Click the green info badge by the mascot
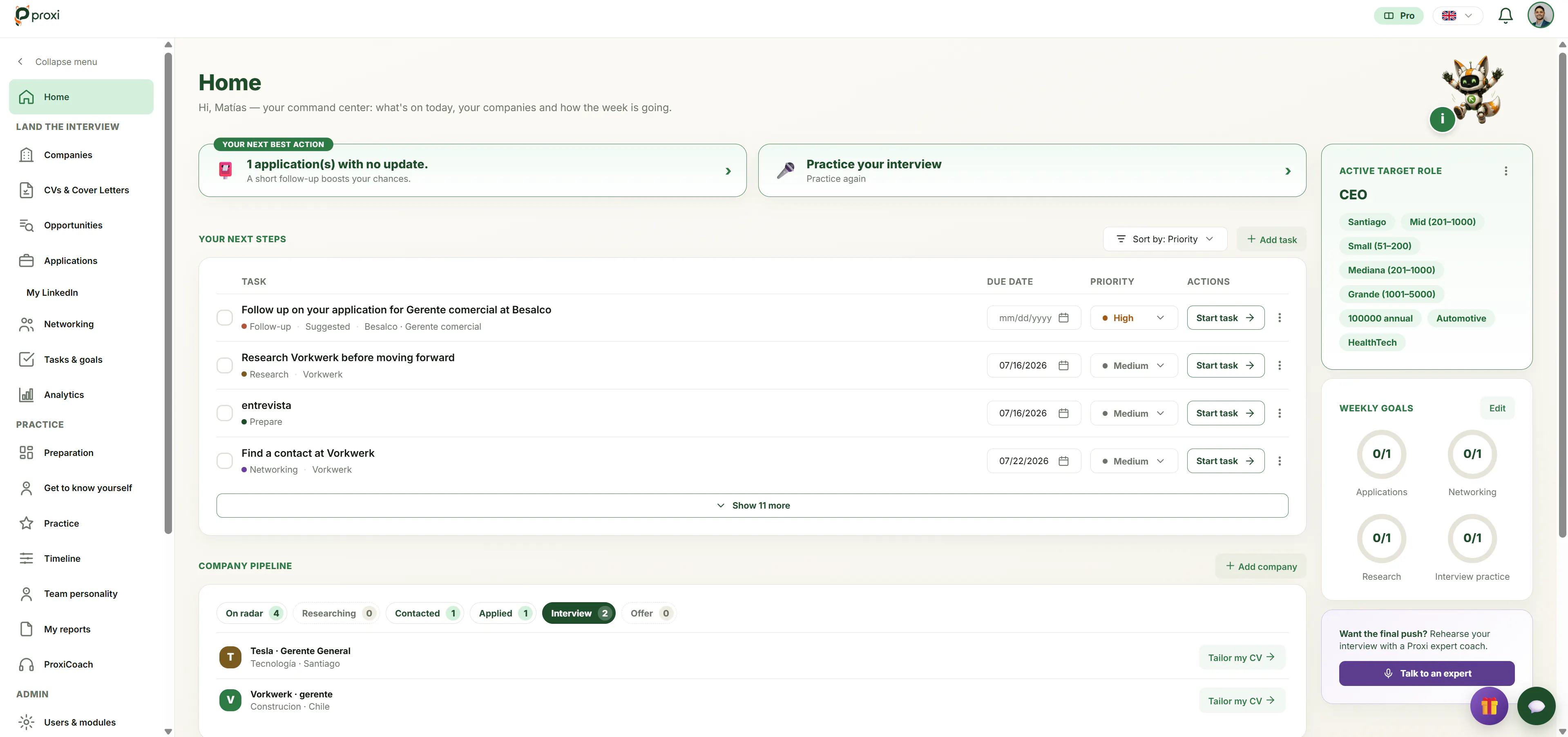 1442,118
